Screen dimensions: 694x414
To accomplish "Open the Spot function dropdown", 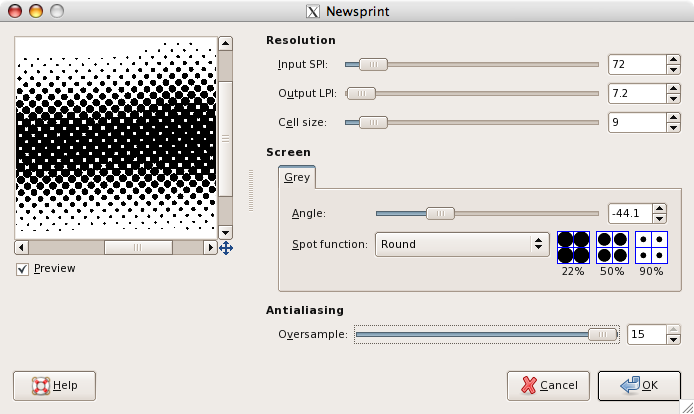I will coord(462,244).
